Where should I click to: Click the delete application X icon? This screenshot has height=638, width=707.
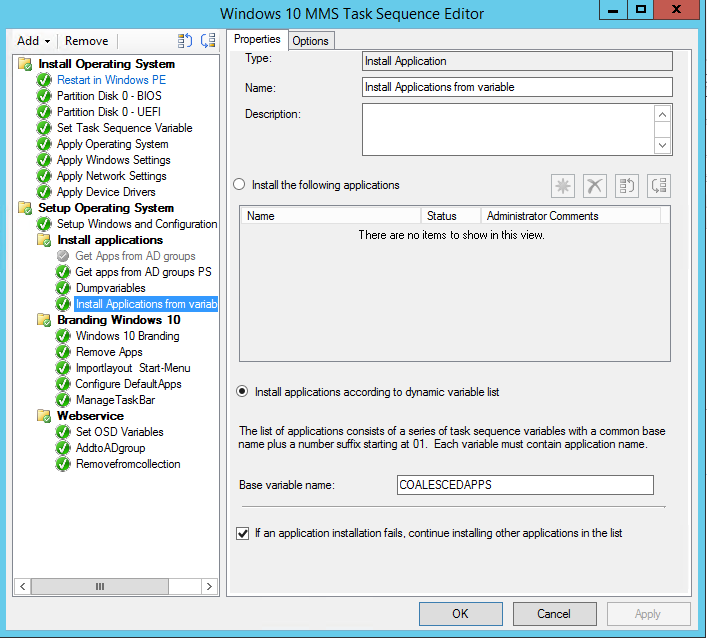pyautogui.click(x=595, y=186)
